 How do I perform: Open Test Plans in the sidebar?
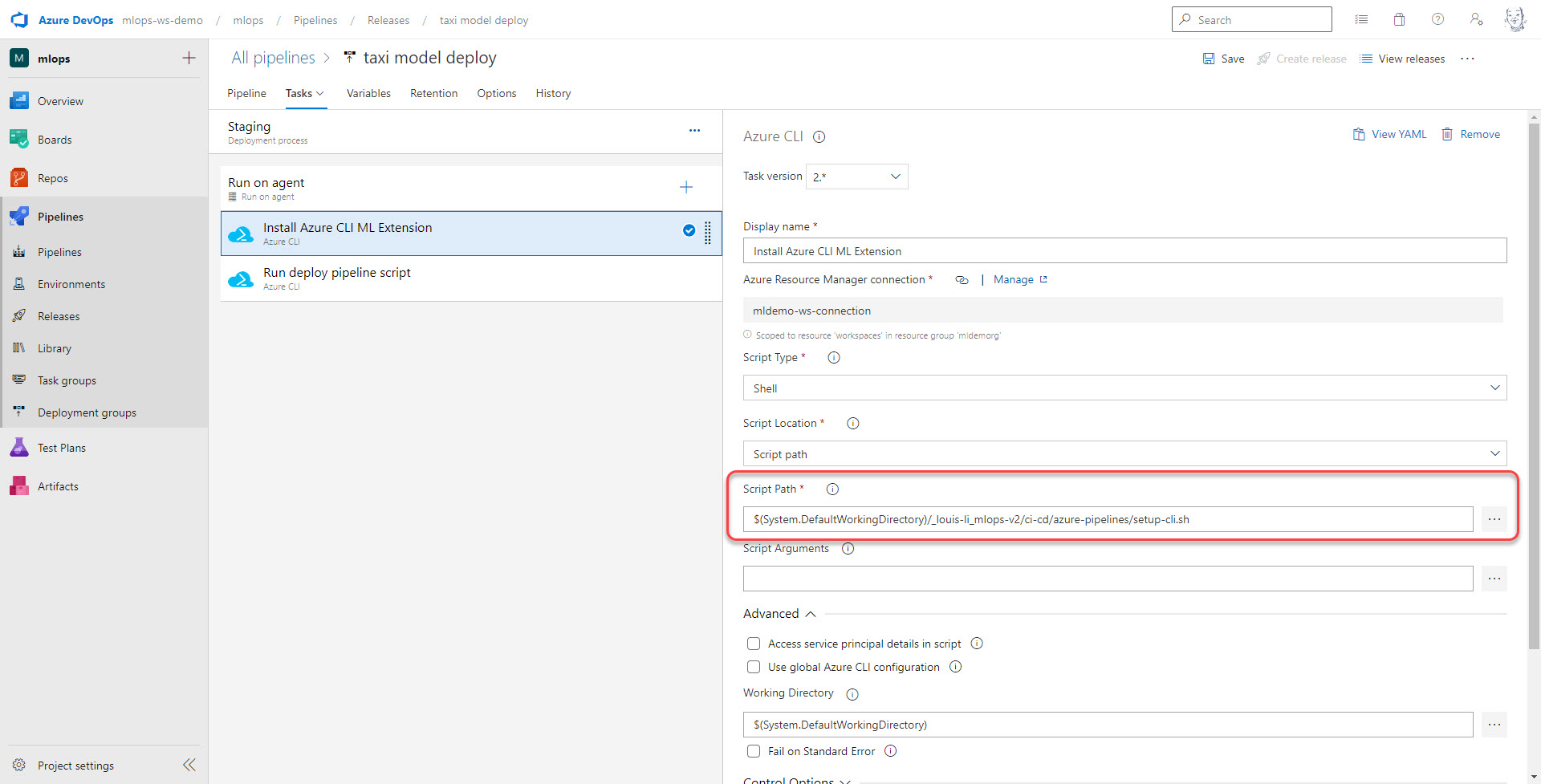[104, 448]
